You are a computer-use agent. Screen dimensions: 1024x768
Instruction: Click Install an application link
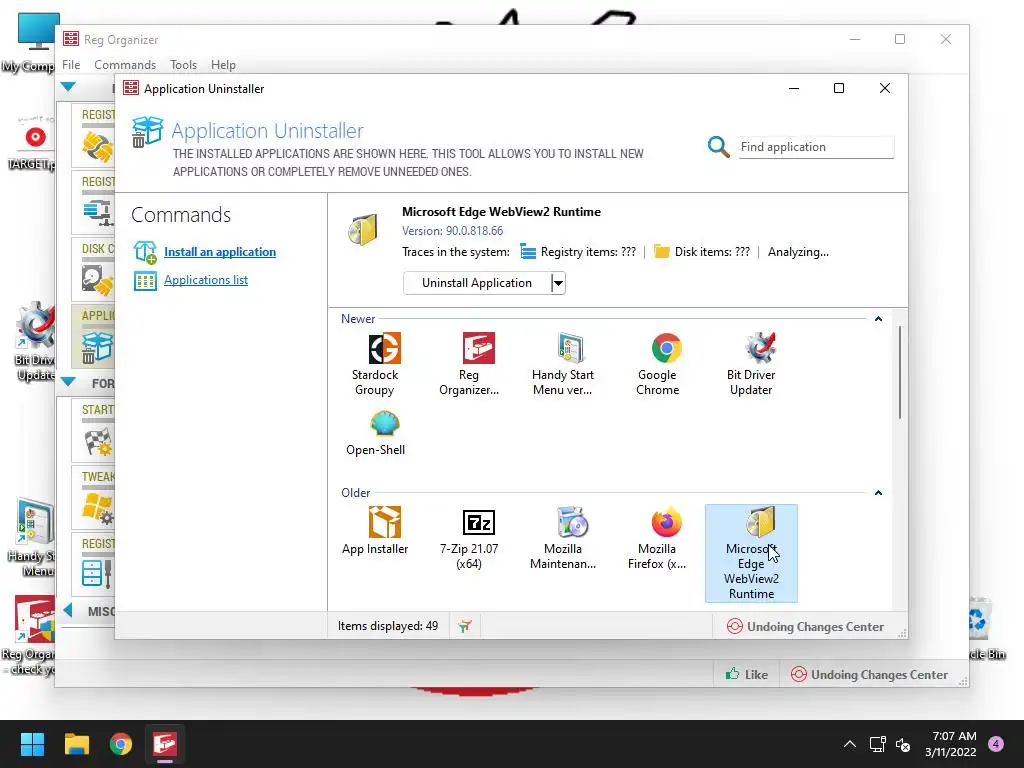220,252
